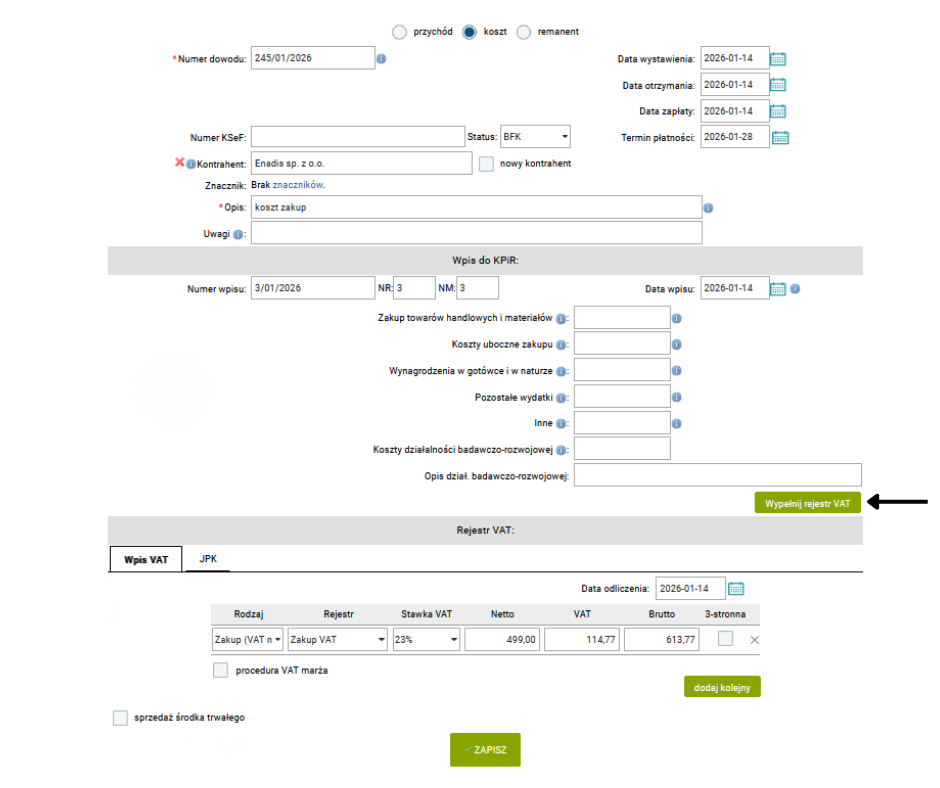The image size is (940, 788).
Task: Click calendar icon beside Data odliczenia
Action: 736,588
